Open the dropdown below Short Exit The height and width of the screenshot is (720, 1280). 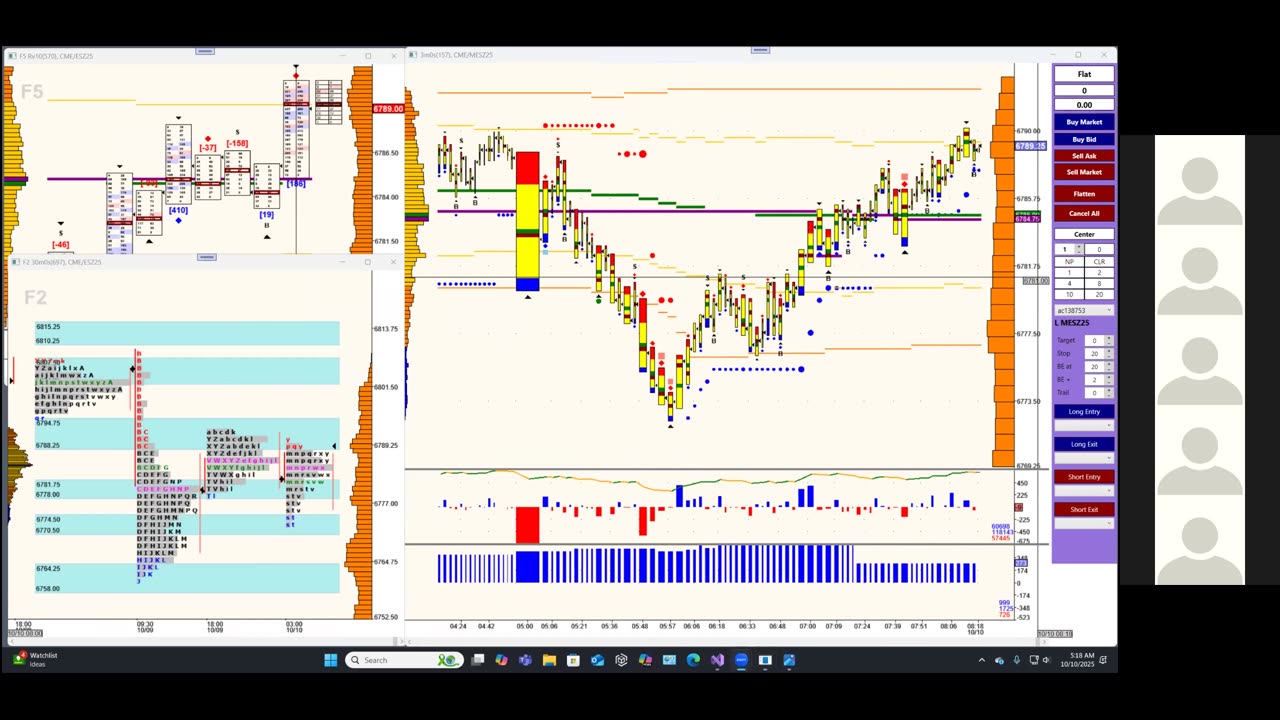1084,523
